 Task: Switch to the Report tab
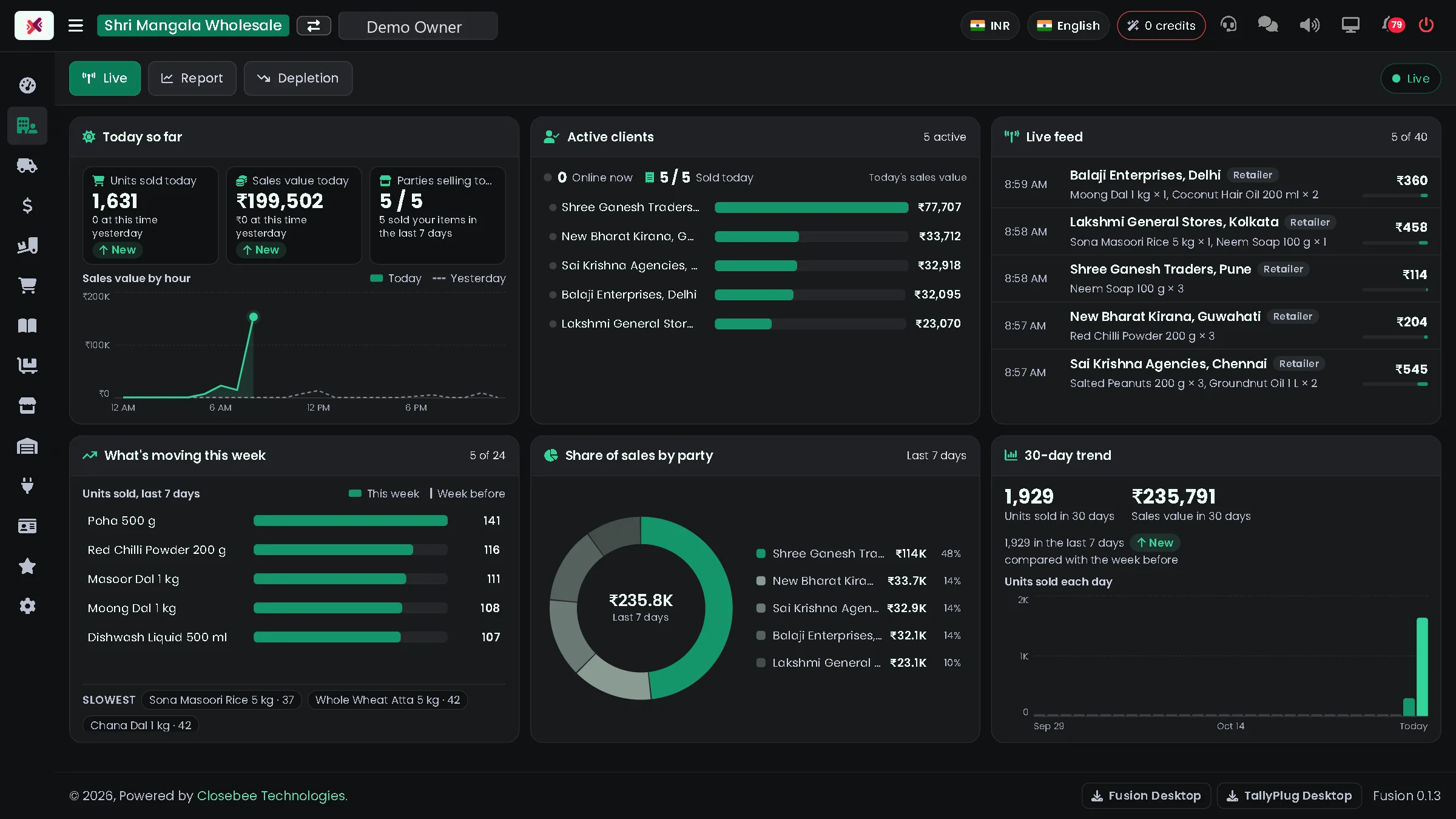pyautogui.click(x=192, y=78)
